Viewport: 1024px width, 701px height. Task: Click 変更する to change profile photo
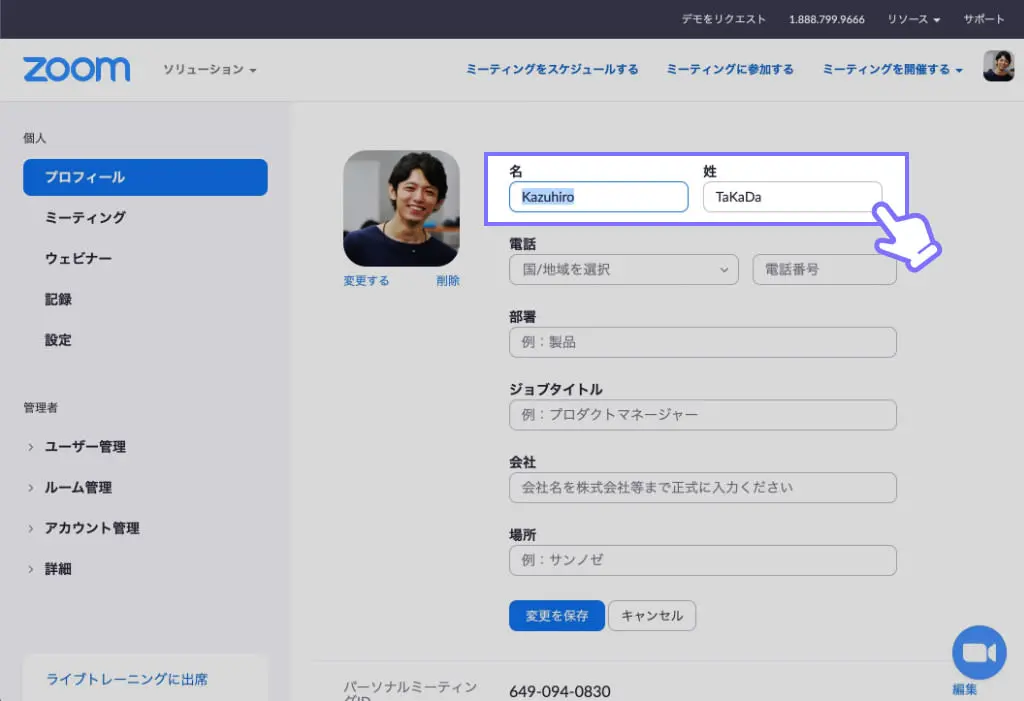tap(366, 280)
